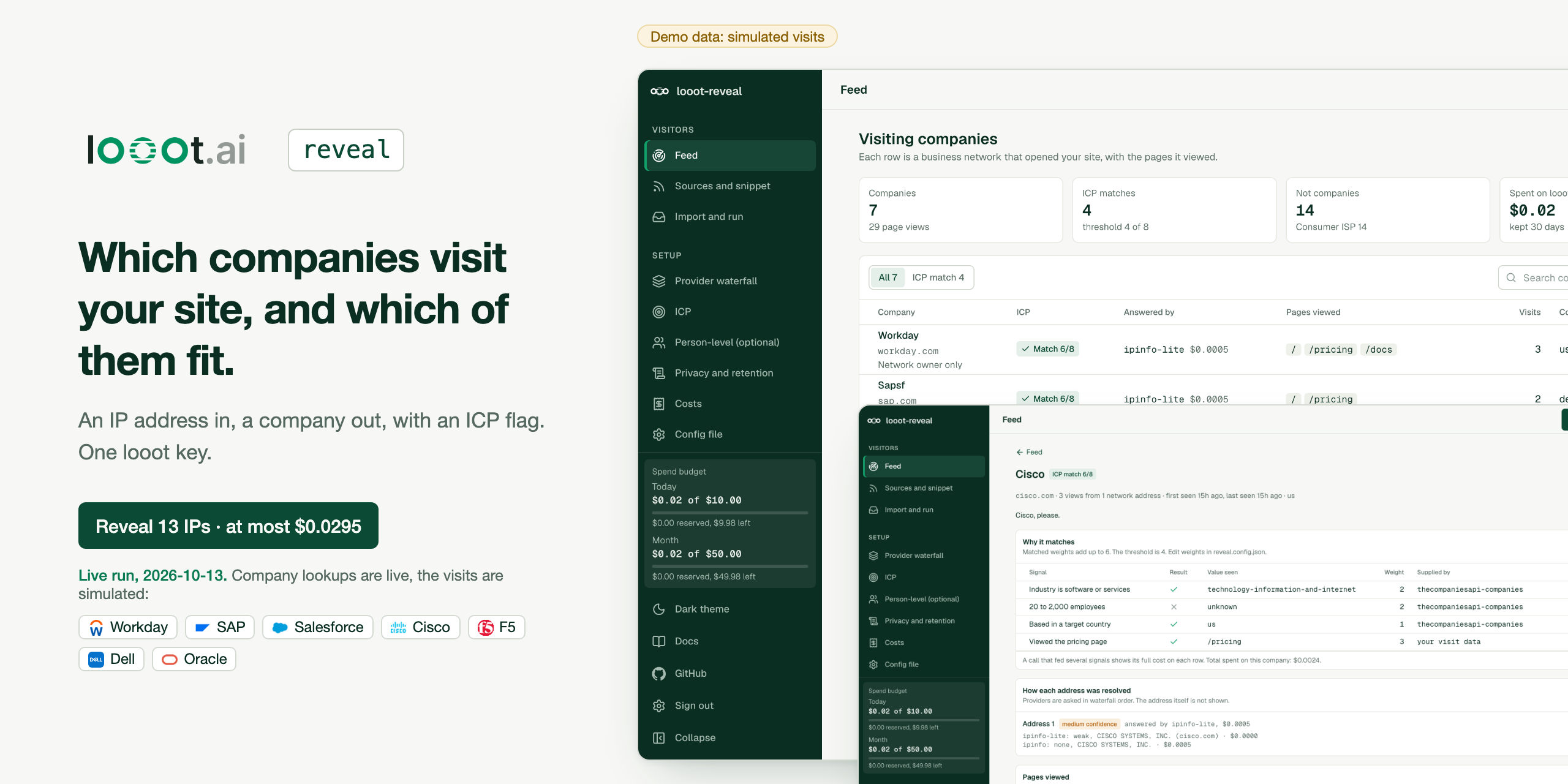Viewport: 1568px width, 784px height.
Task: Click the Dell company chip
Action: [x=111, y=659]
